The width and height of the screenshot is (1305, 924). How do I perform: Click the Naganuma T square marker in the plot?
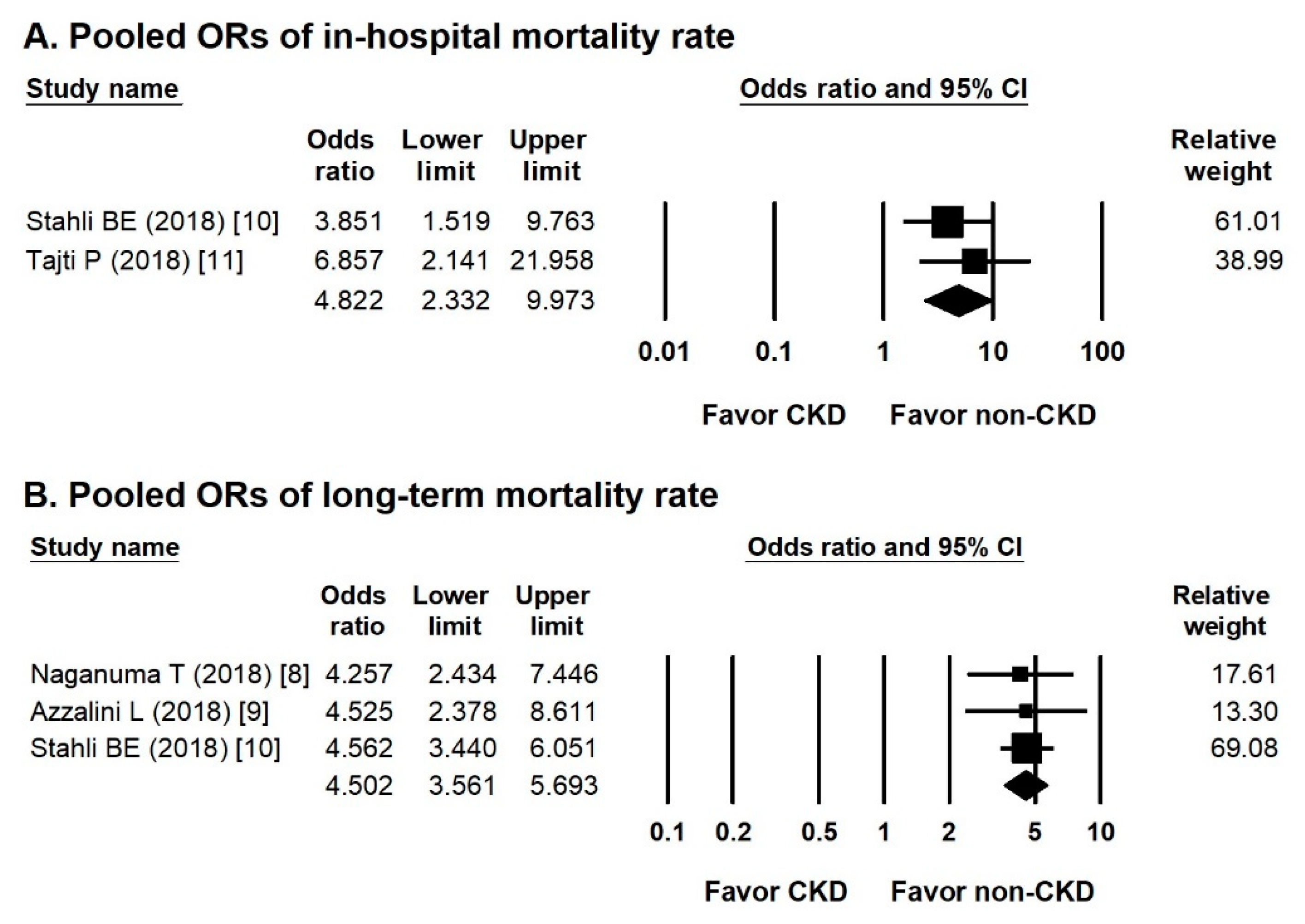[1021, 674]
